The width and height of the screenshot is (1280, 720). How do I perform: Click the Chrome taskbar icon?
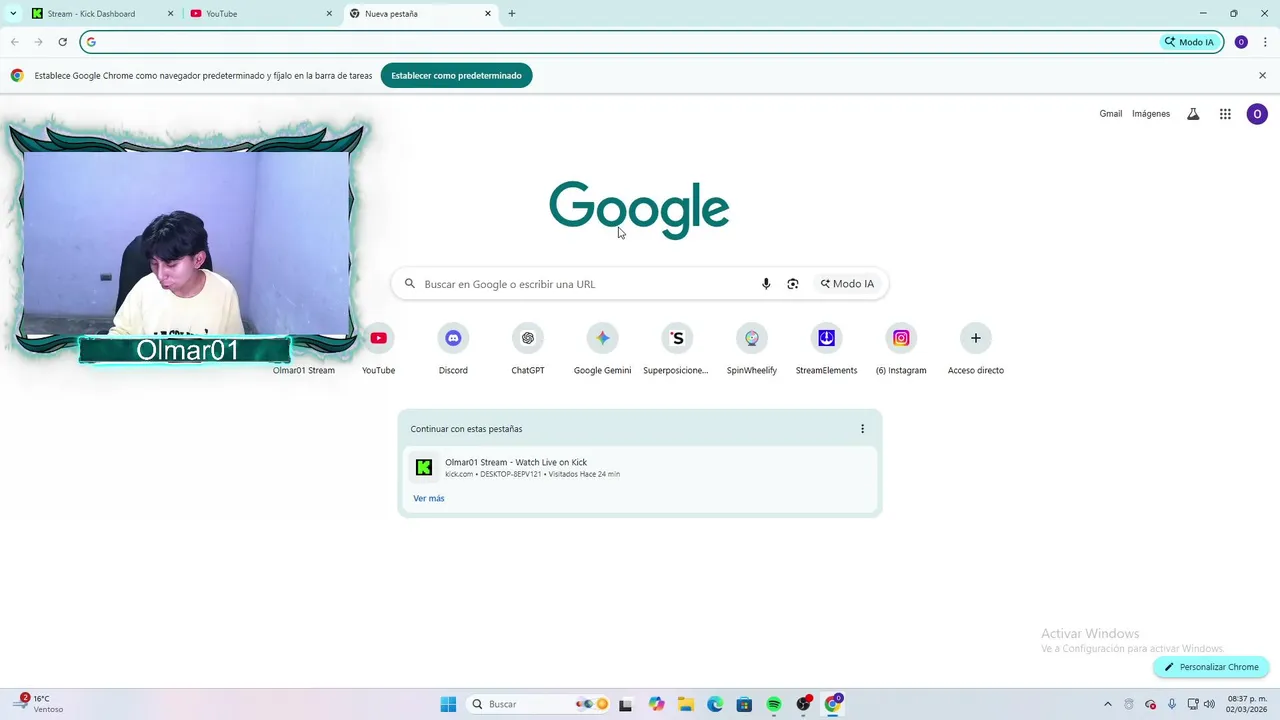point(832,704)
